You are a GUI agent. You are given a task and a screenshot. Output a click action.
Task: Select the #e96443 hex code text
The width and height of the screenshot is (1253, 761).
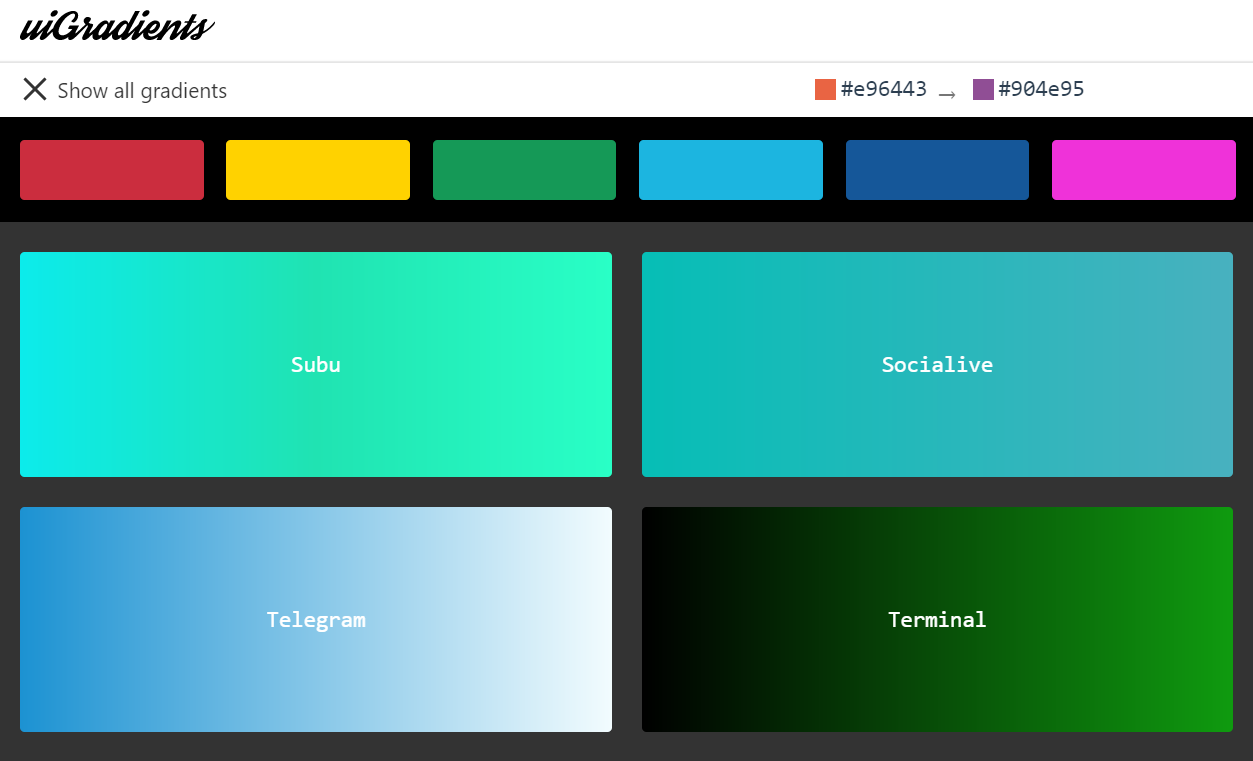pyautogui.click(x=884, y=90)
